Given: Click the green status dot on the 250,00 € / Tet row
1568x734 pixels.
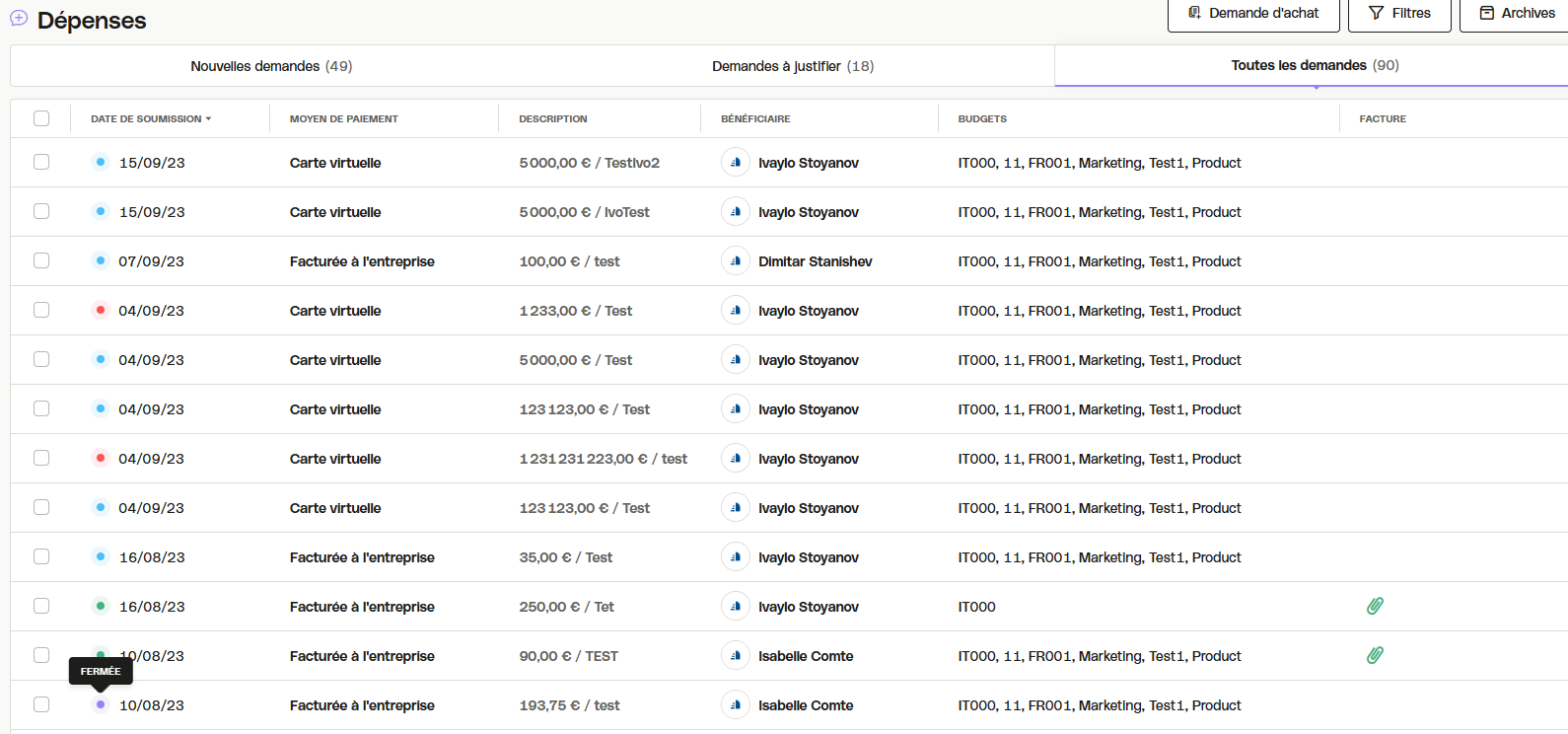Looking at the screenshot, I should [x=101, y=606].
